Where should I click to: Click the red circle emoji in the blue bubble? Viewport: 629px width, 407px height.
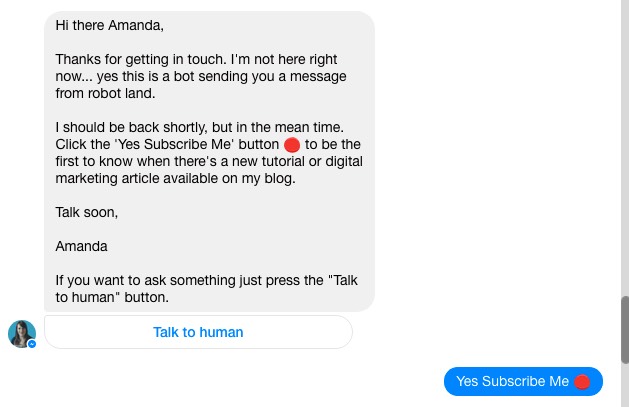[582, 382]
